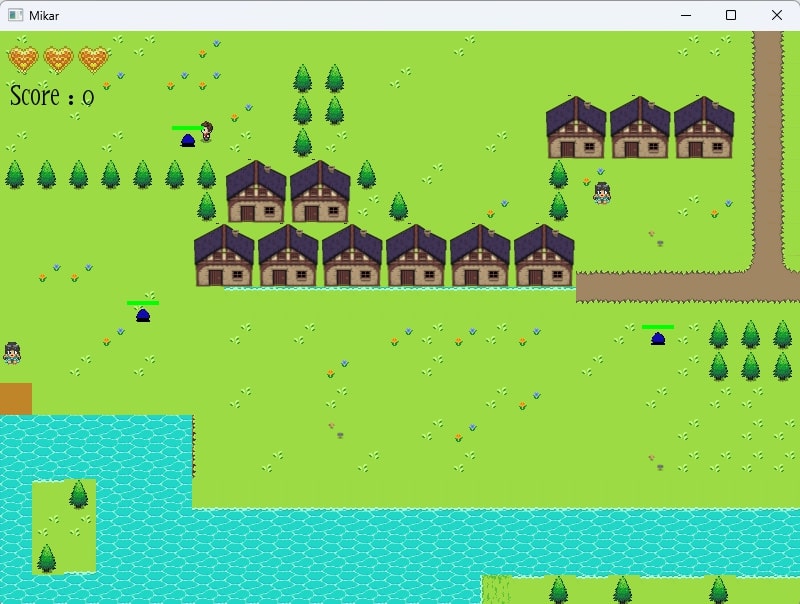Click the blue slime near the left edge
The width and height of the screenshot is (800, 604).
143,315
